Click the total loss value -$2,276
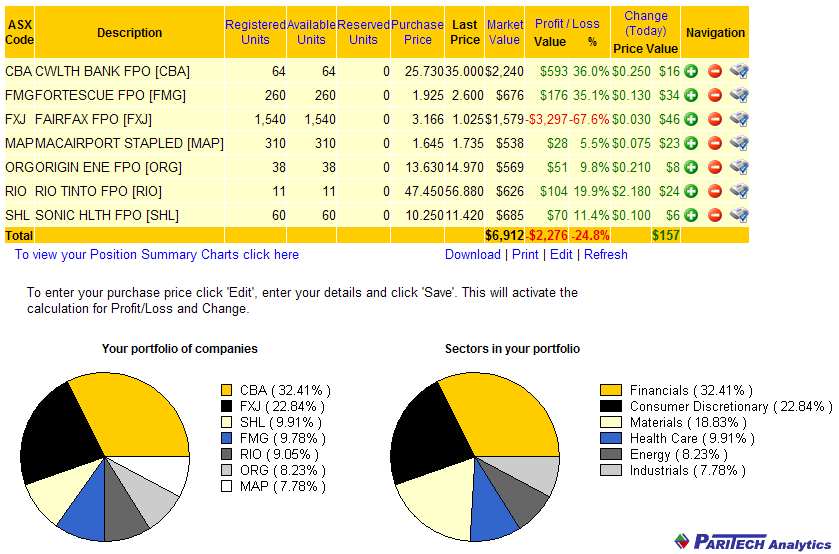Image resolution: width=839 pixels, height=554 pixels. pyautogui.click(x=546, y=235)
